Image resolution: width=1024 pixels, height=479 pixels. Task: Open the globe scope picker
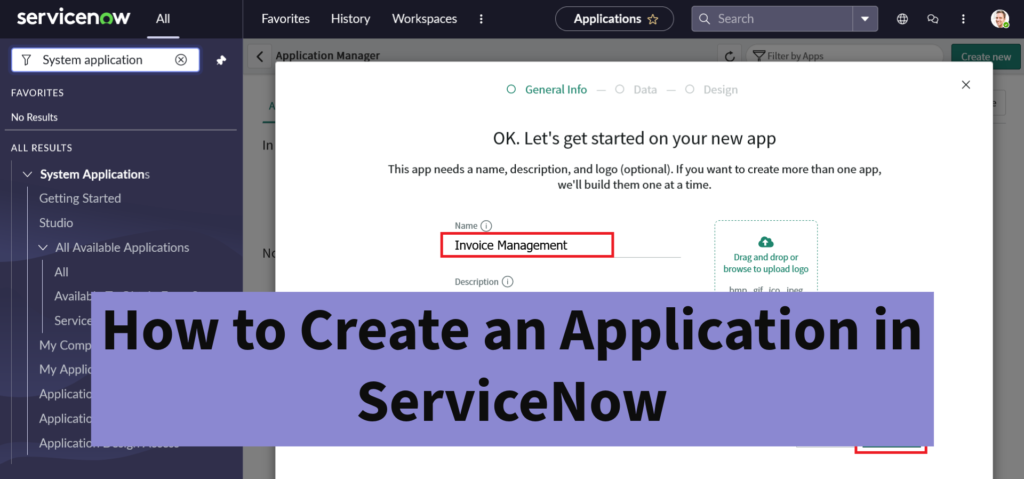[903, 19]
